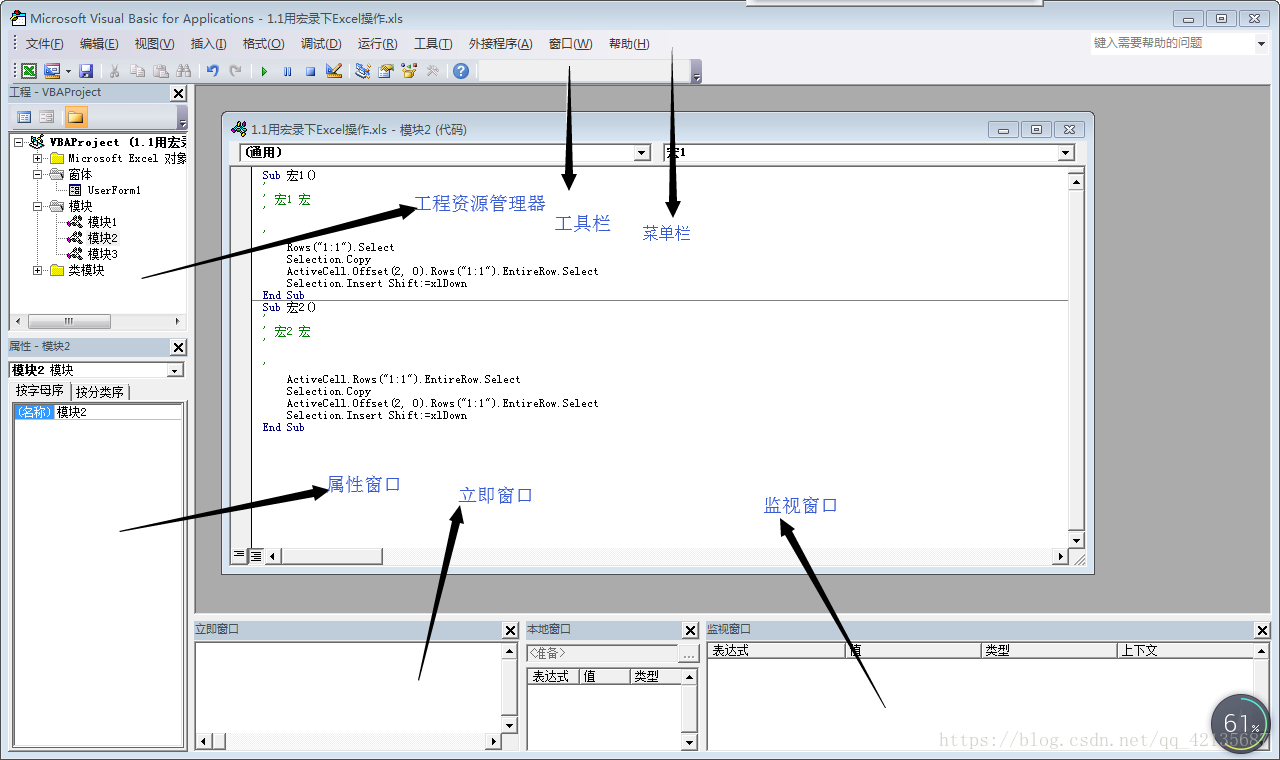Expand the 类模块 folder

tap(37, 270)
